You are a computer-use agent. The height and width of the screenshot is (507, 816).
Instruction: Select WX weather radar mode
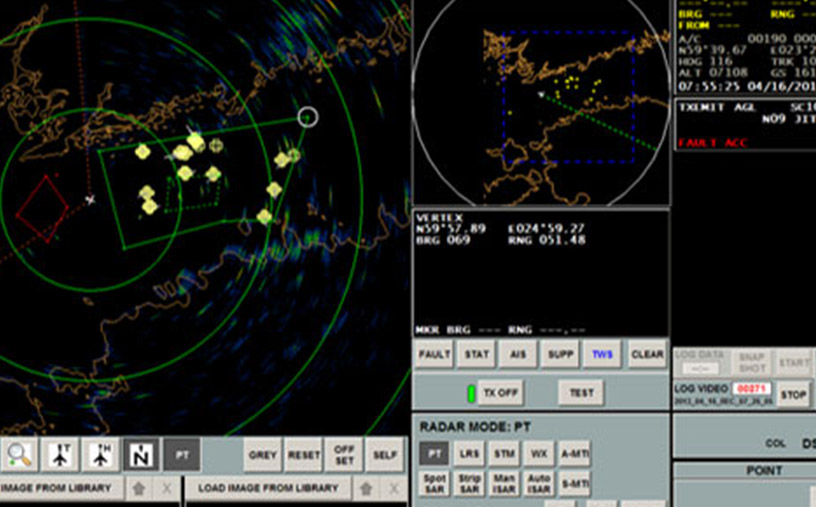(539, 454)
